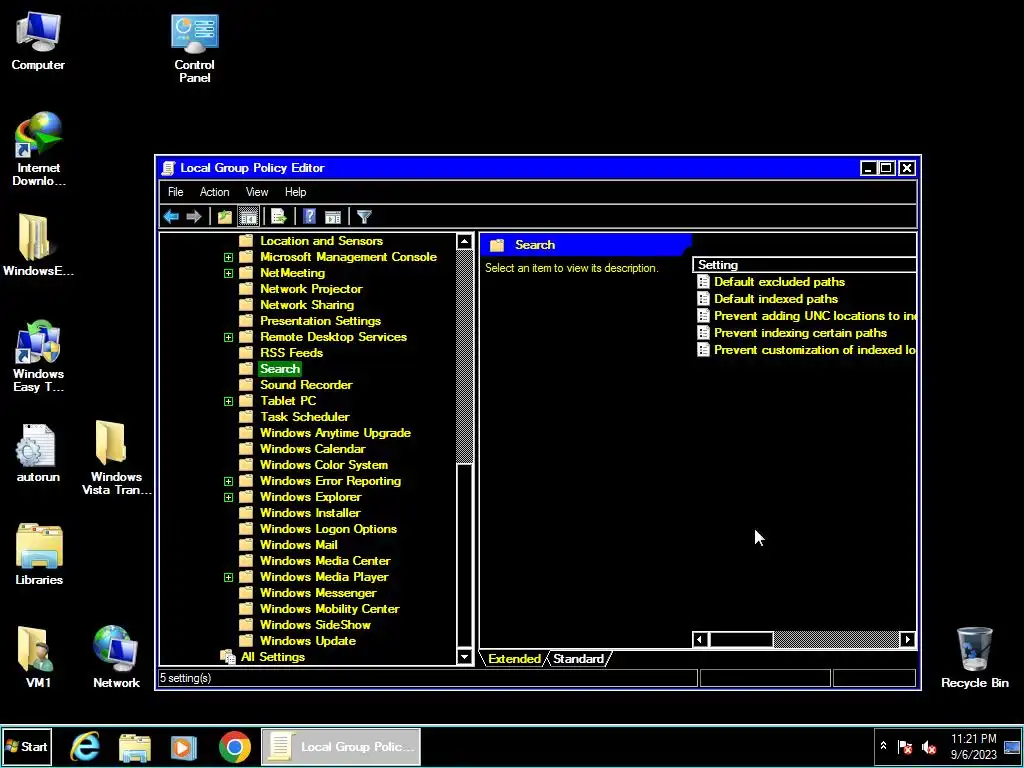The height and width of the screenshot is (768, 1024).
Task: Open the Help menu
Action: coord(295,192)
